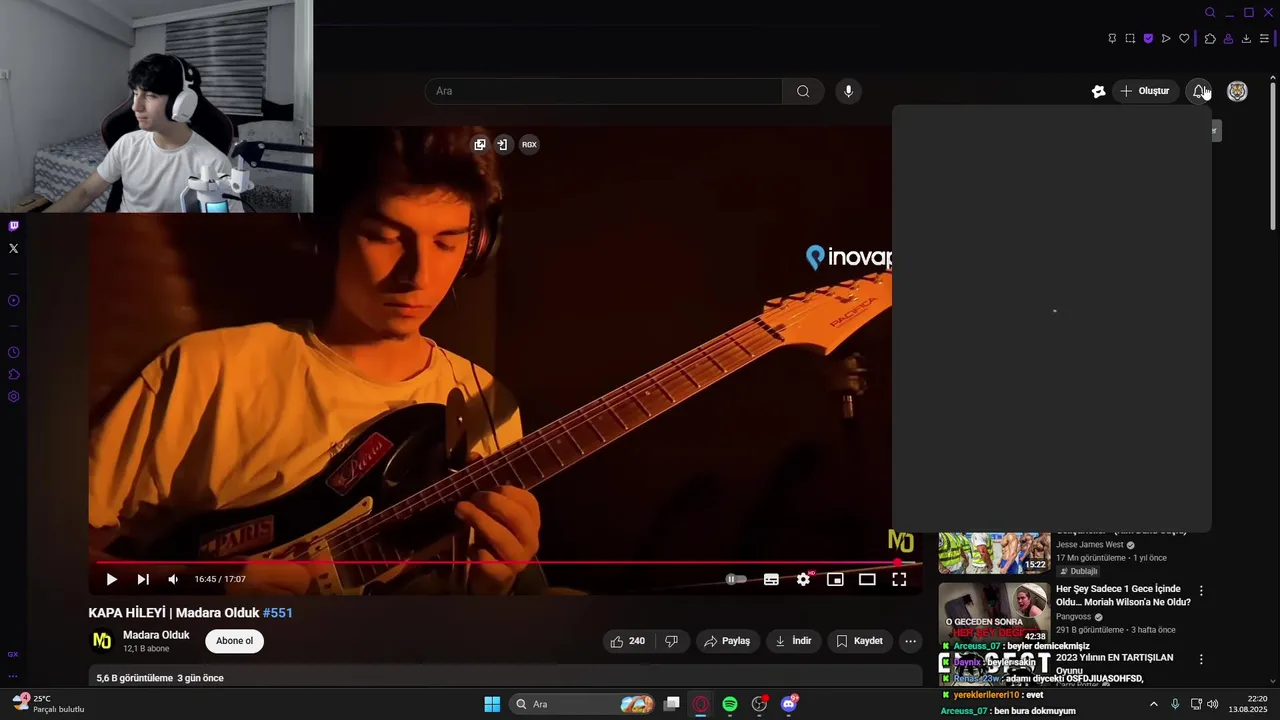Screen dimensions: 1280x720
Task: Play the video
Action: pyautogui.click(x=111, y=579)
